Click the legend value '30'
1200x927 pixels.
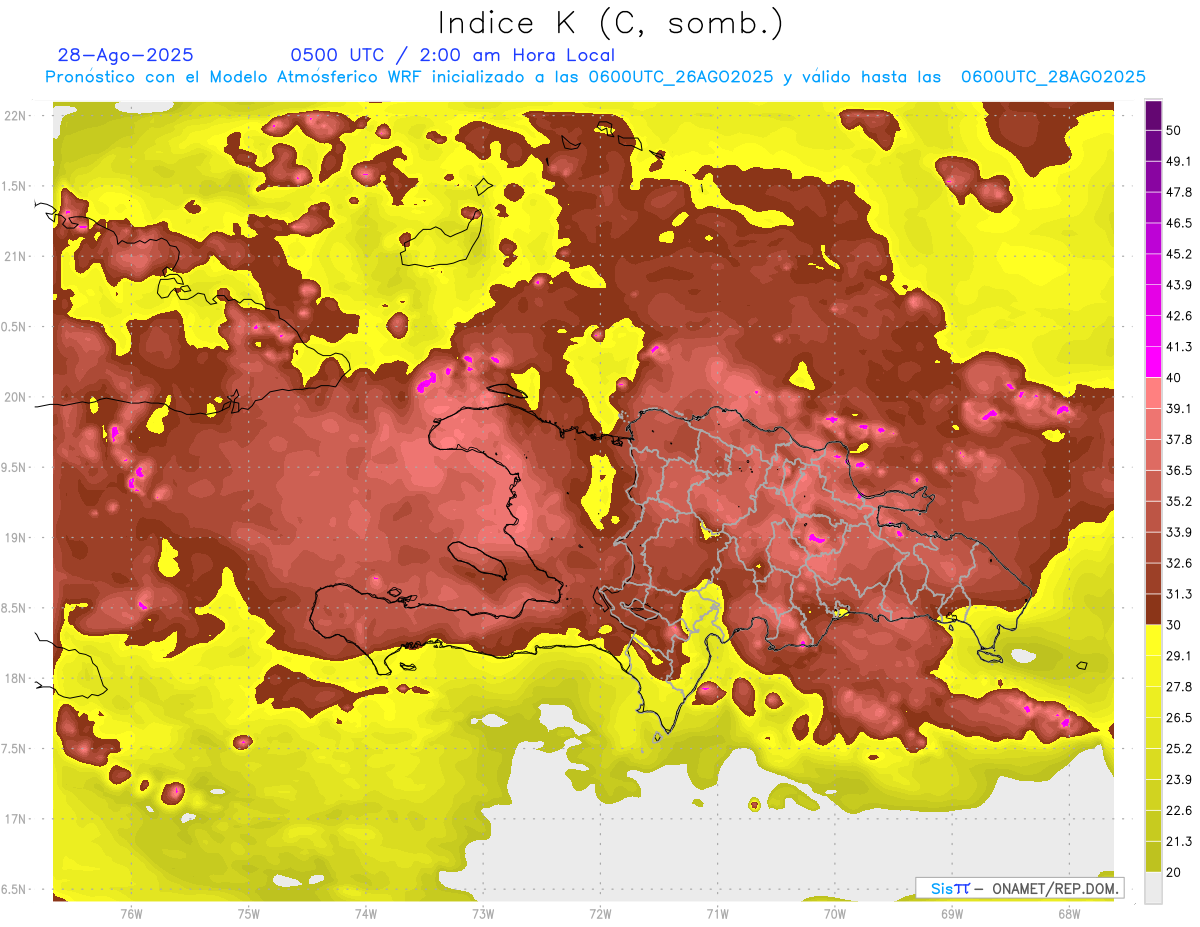click(1173, 625)
